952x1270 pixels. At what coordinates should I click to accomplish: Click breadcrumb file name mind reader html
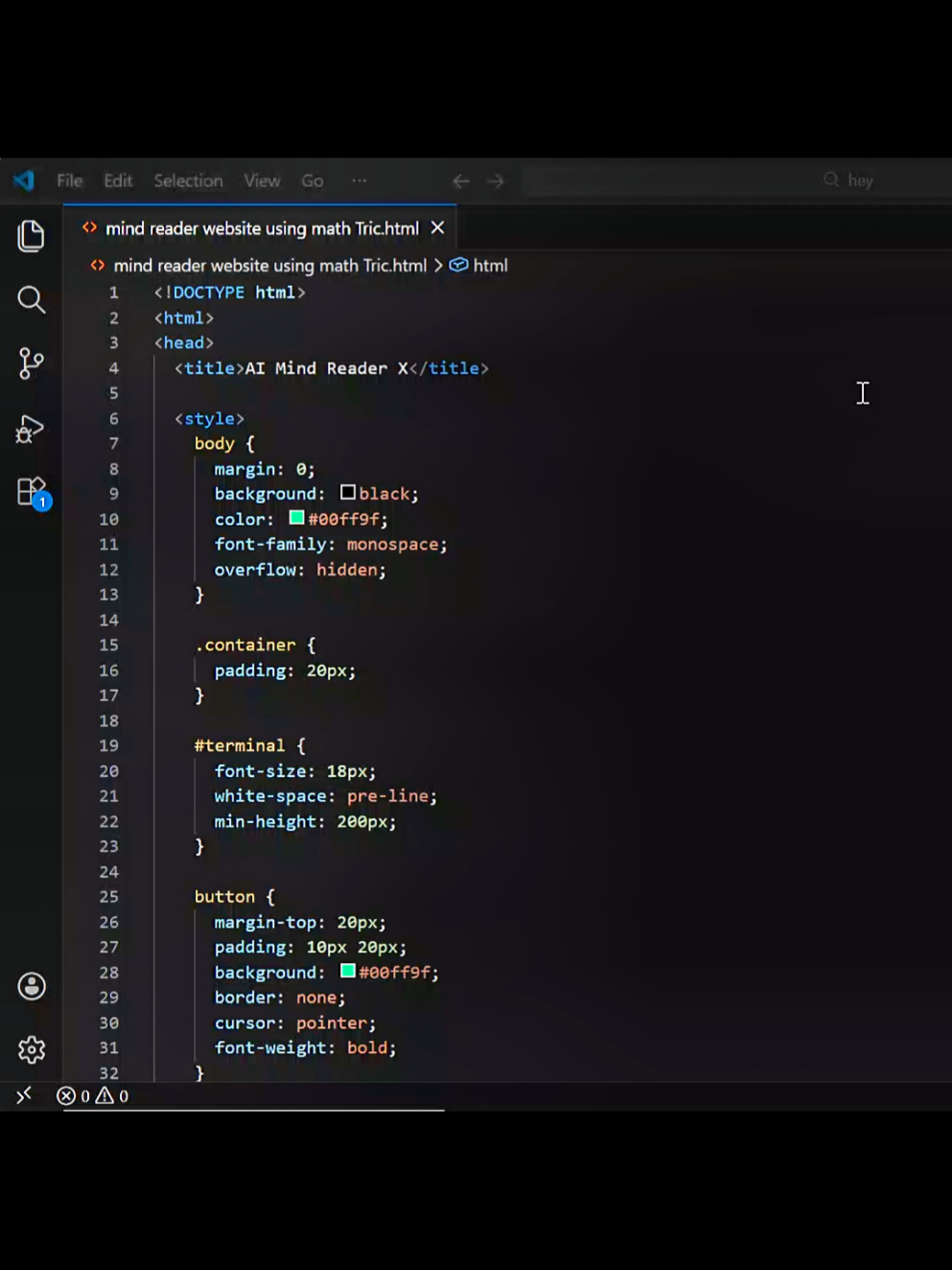point(269,266)
